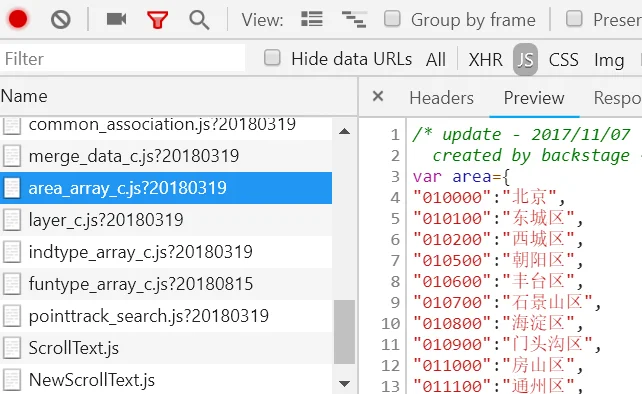Select layer_c.js?20180319 request
The image size is (642, 394).
tap(166, 220)
